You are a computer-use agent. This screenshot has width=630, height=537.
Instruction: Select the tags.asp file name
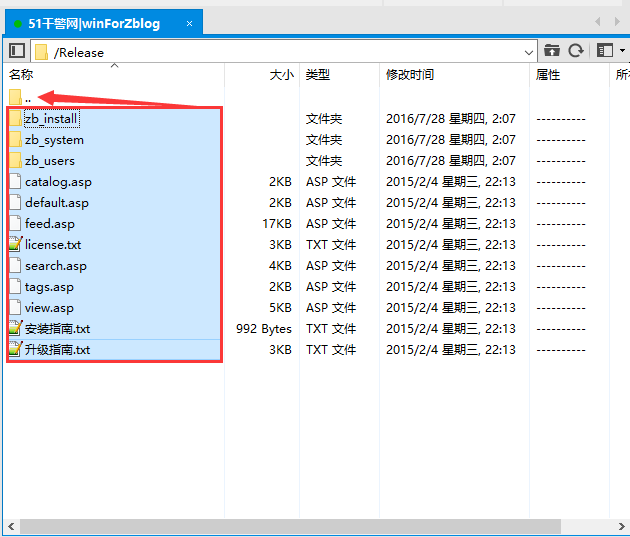point(49,287)
